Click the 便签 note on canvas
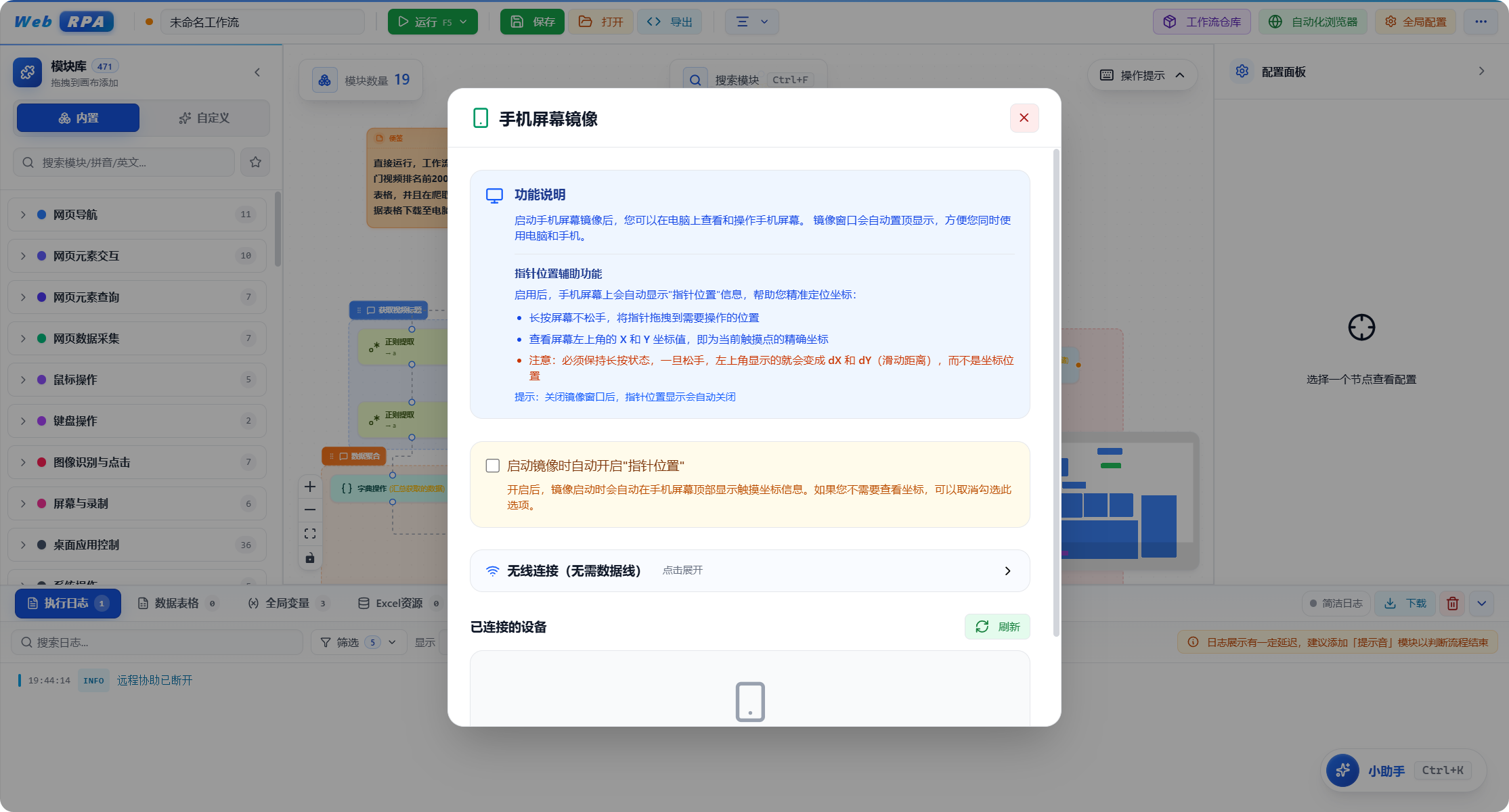The height and width of the screenshot is (812, 1509). [407, 177]
